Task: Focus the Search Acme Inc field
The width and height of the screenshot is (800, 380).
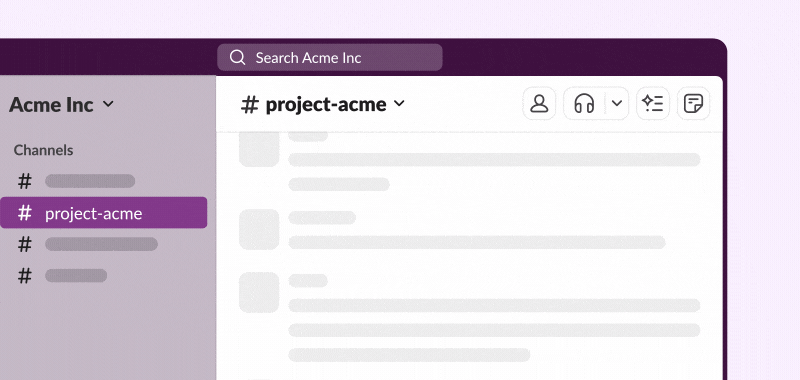Action: (x=330, y=57)
